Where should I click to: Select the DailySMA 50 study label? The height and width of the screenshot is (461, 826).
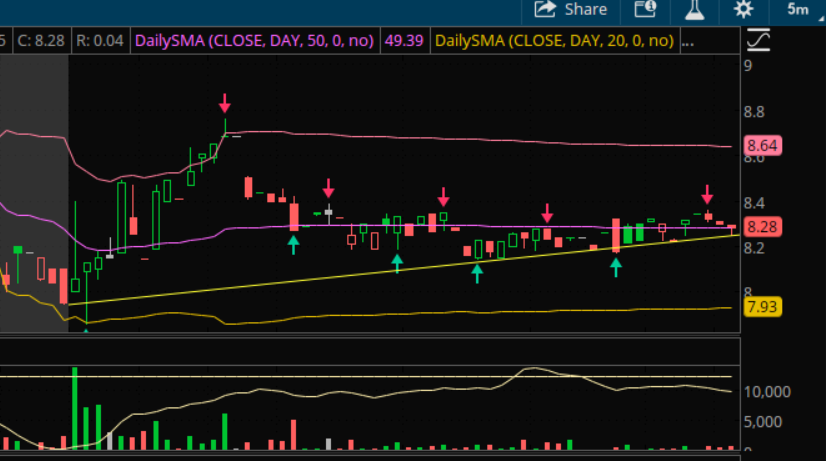[x=254, y=41]
